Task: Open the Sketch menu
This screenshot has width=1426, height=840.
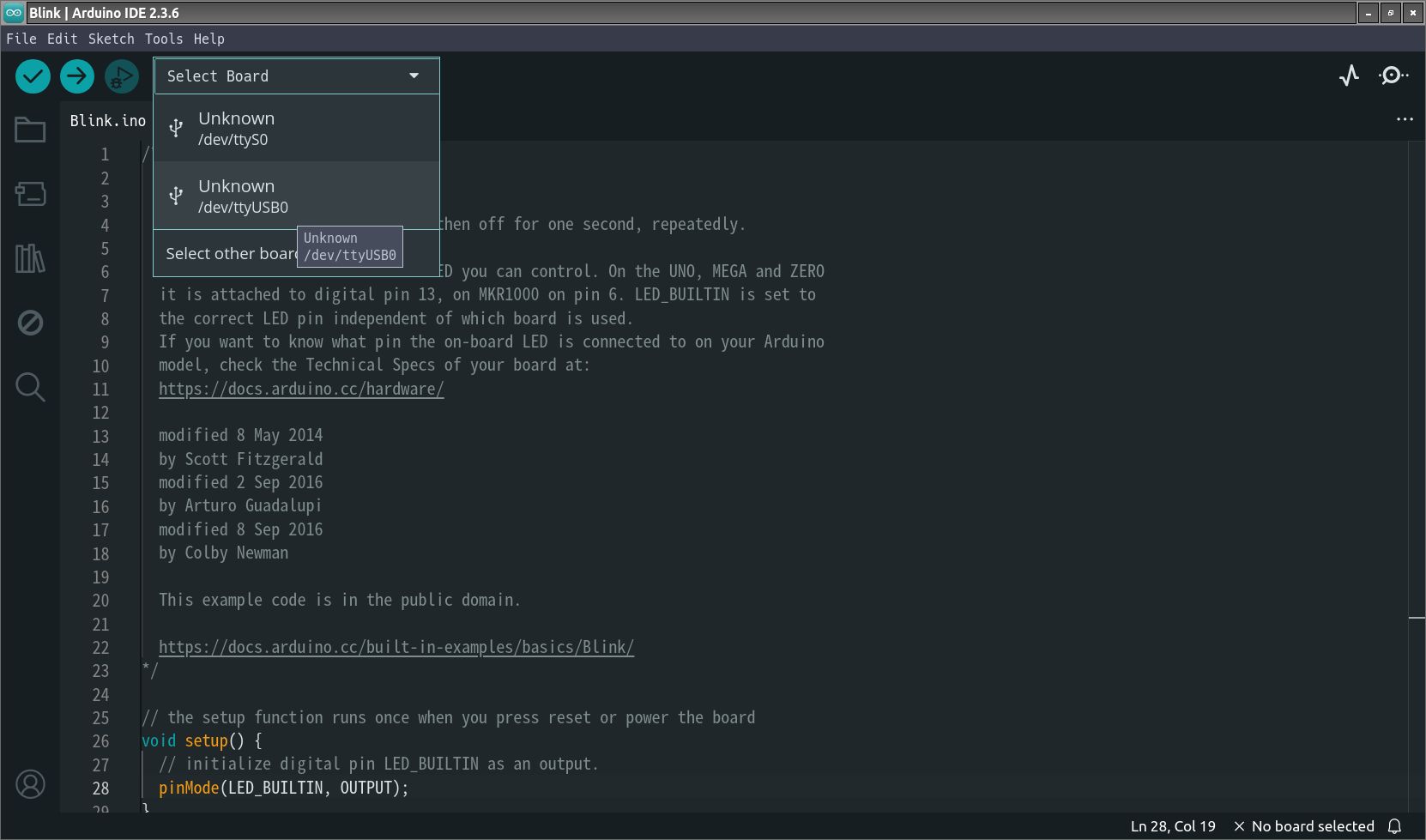Action: click(111, 39)
